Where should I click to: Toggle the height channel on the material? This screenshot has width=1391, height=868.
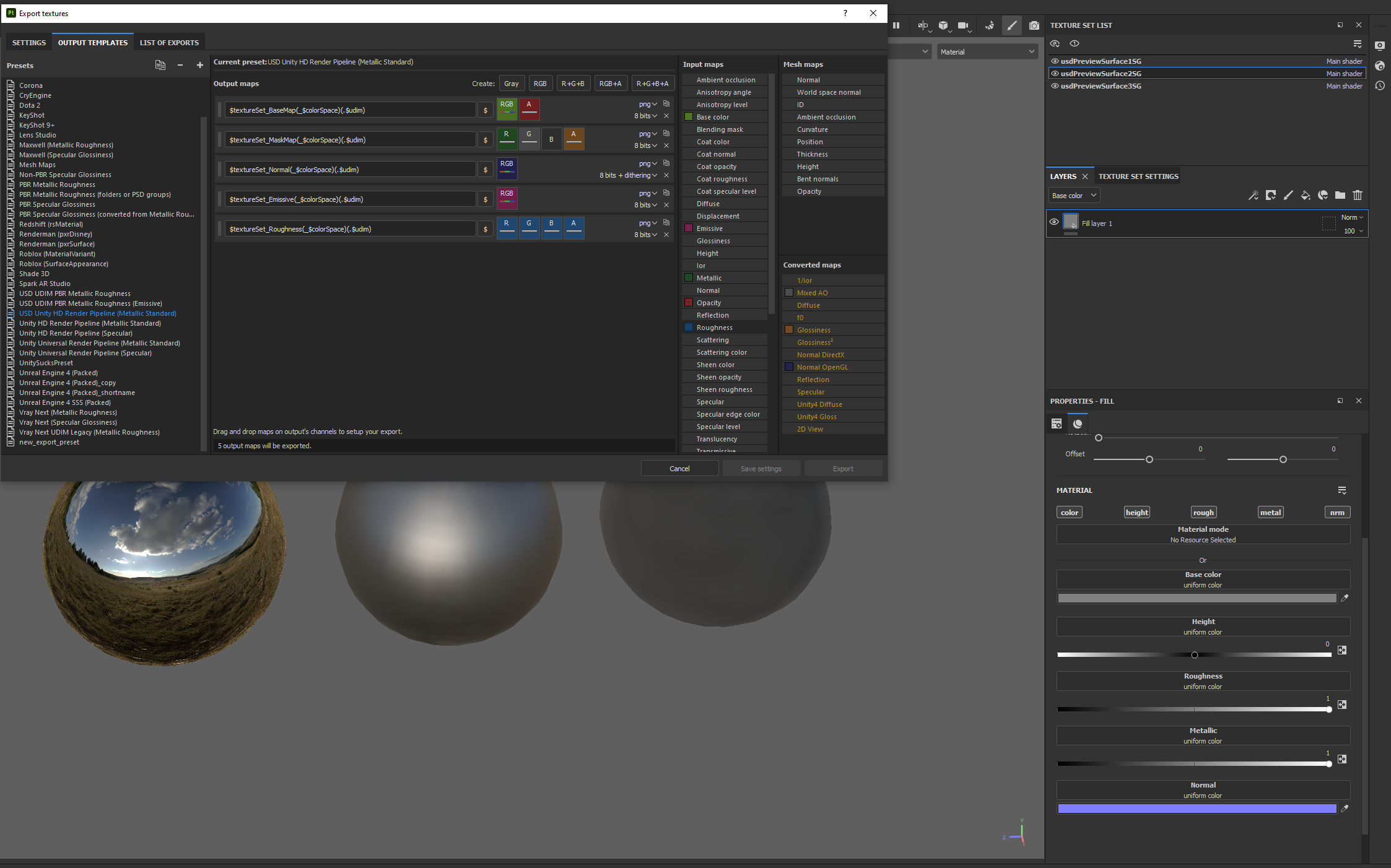1136,512
